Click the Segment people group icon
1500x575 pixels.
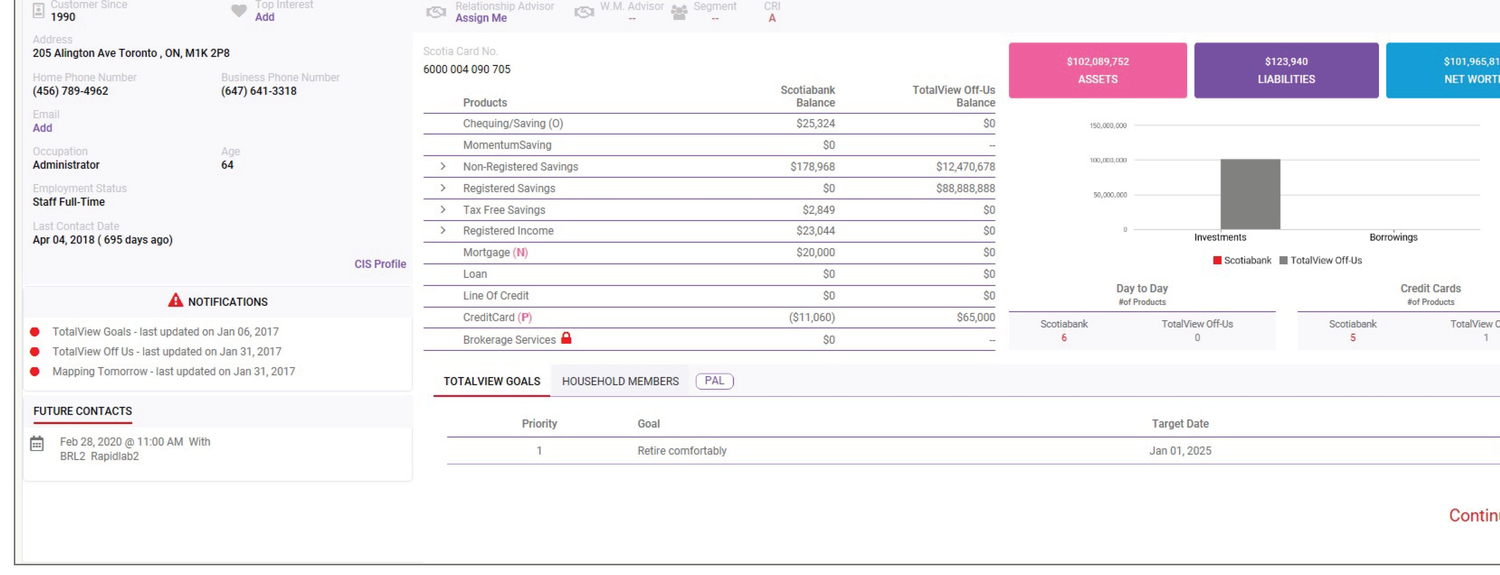[679, 12]
